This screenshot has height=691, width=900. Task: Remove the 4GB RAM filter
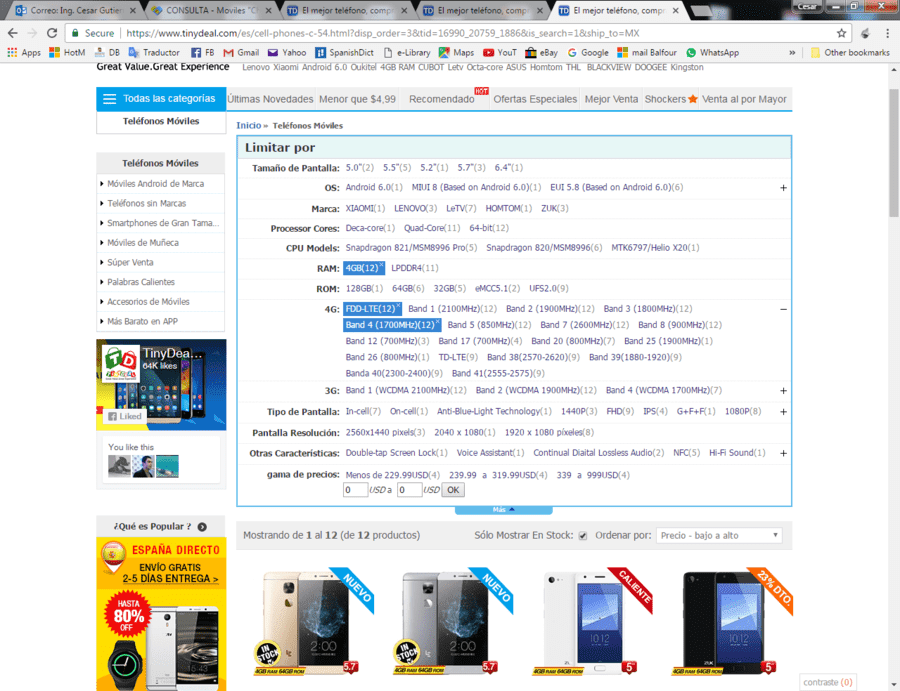381,265
